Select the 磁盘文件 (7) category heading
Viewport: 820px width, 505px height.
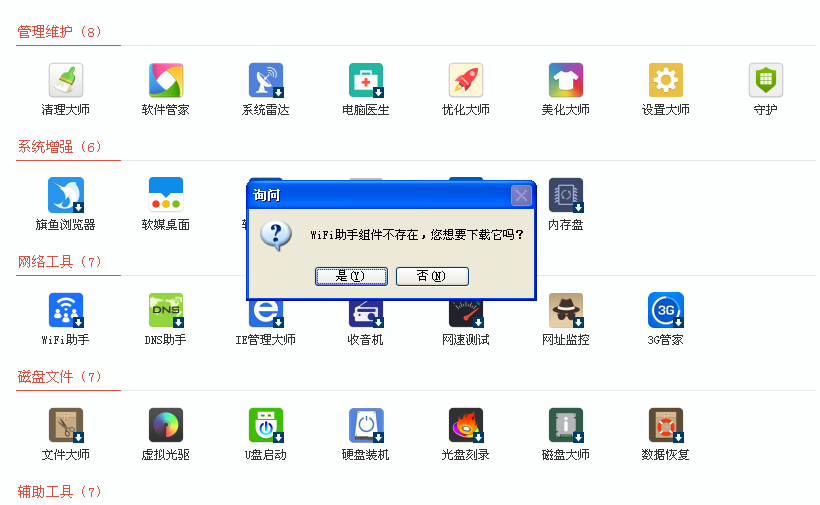[x=59, y=377]
